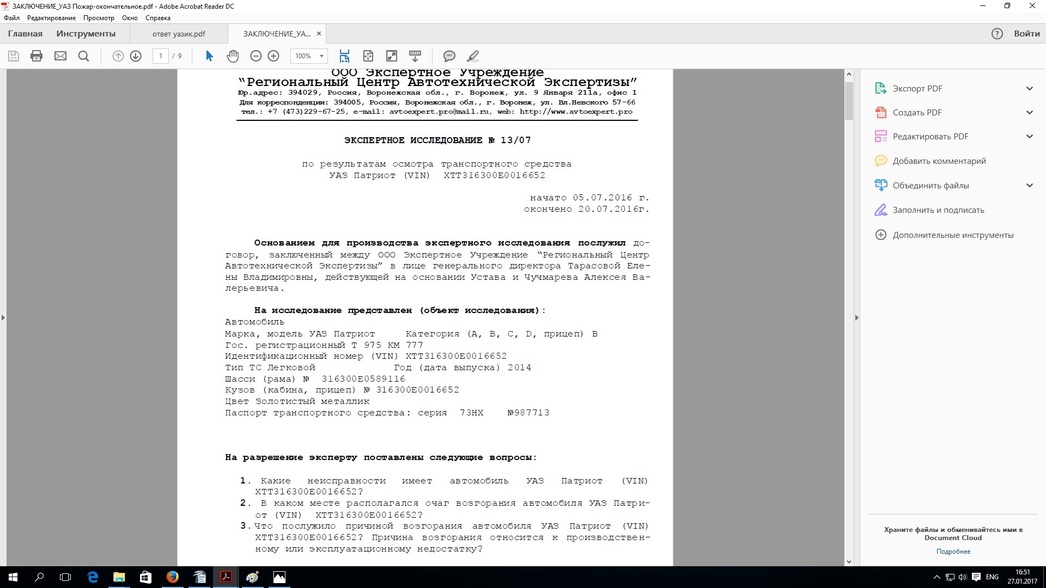
Task: Click the page number input field
Action: click(160, 56)
